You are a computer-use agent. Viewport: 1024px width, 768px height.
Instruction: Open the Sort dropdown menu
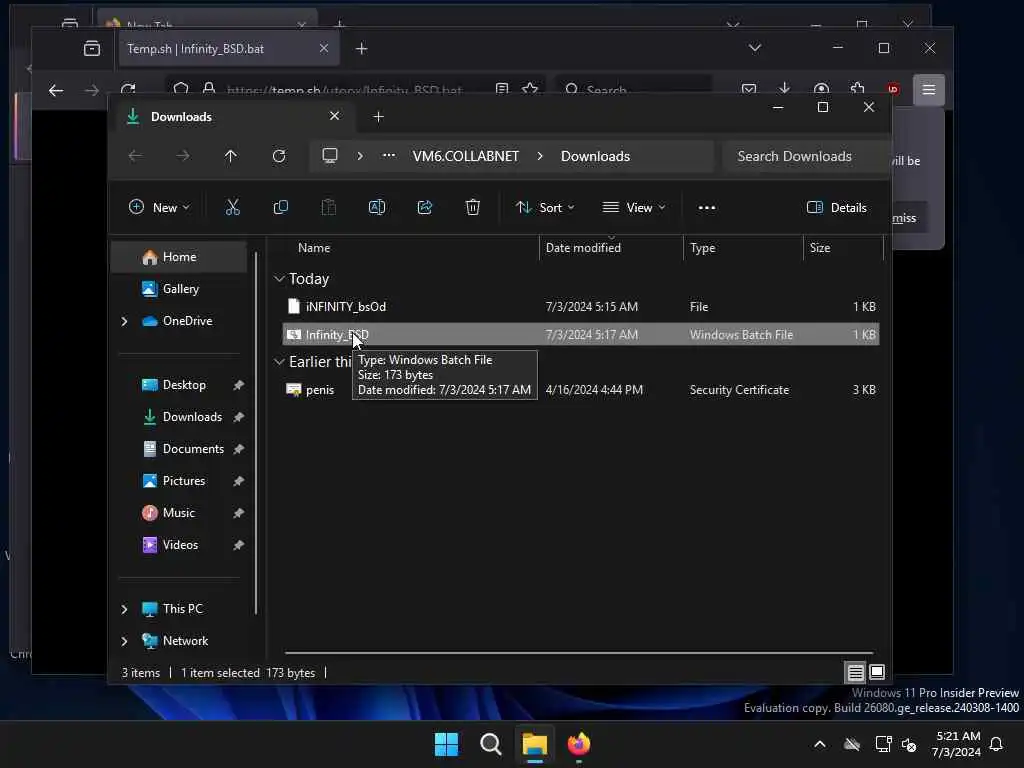[545, 208]
